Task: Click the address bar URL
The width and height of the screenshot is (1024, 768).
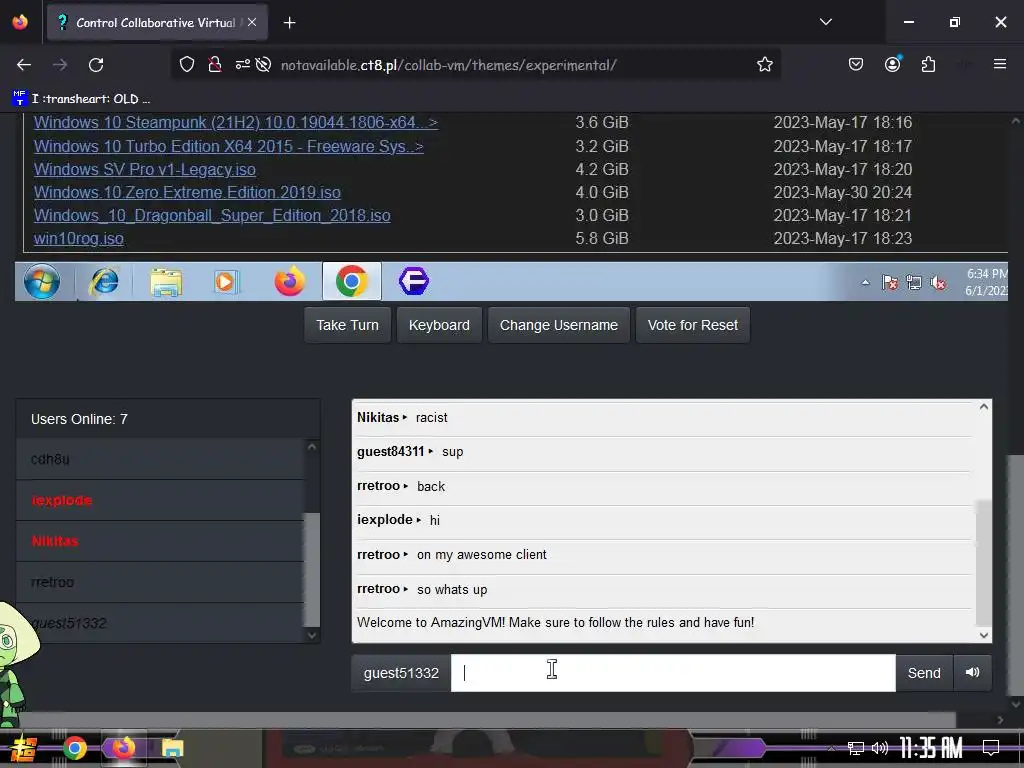Action: tap(448, 65)
